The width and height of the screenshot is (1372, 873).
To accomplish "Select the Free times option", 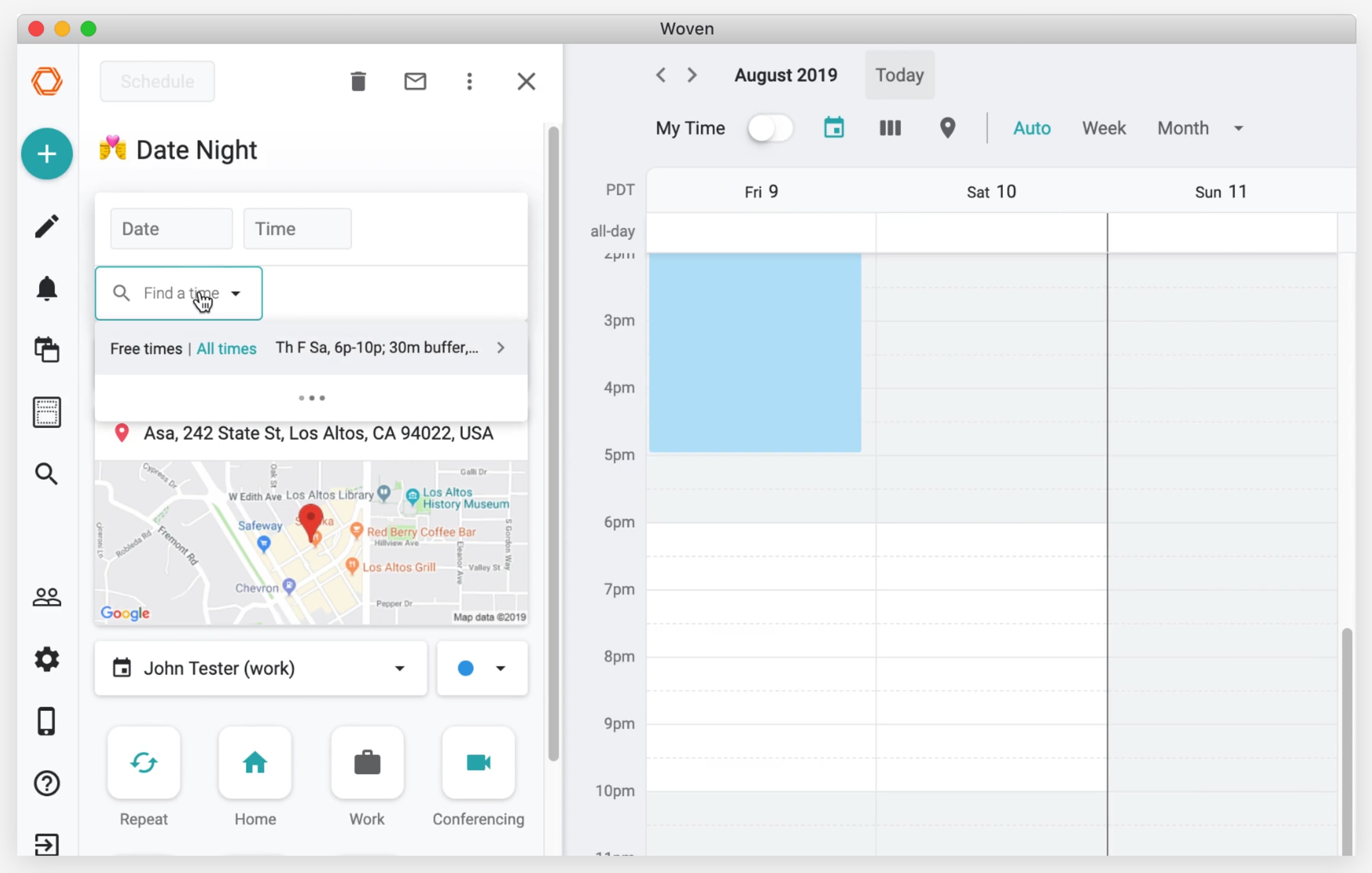I will tap(146, 349).
